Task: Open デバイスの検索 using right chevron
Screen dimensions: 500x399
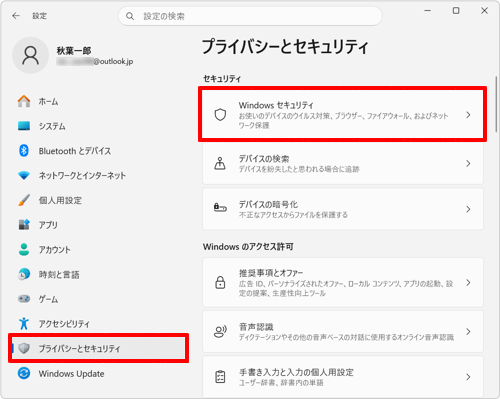Action: click(x=468, y=163)
